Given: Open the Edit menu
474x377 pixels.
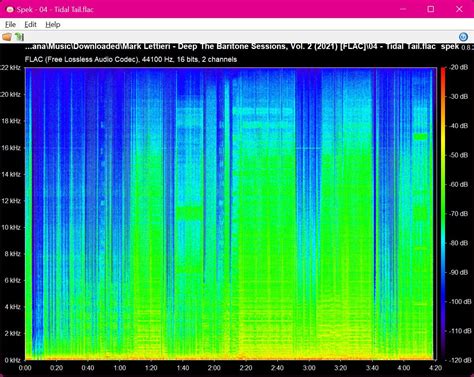Looking at the screenshot, I should (30, 24).
